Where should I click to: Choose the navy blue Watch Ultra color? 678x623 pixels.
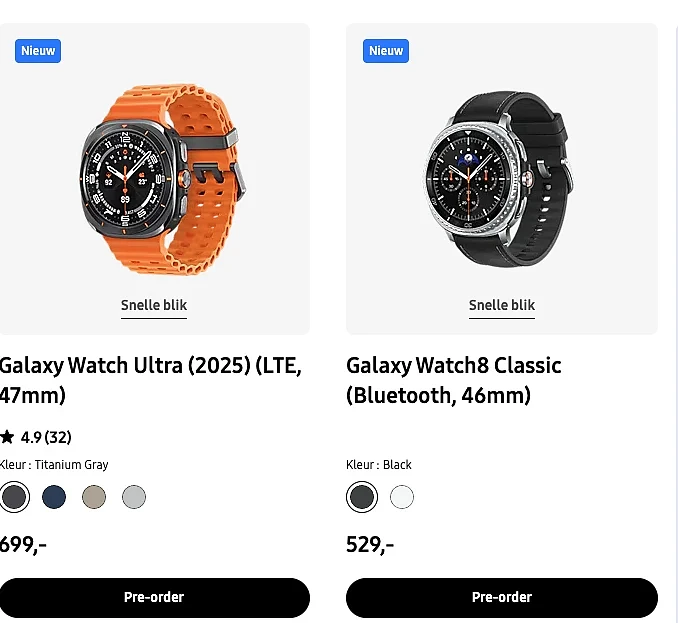click(54, 497)
